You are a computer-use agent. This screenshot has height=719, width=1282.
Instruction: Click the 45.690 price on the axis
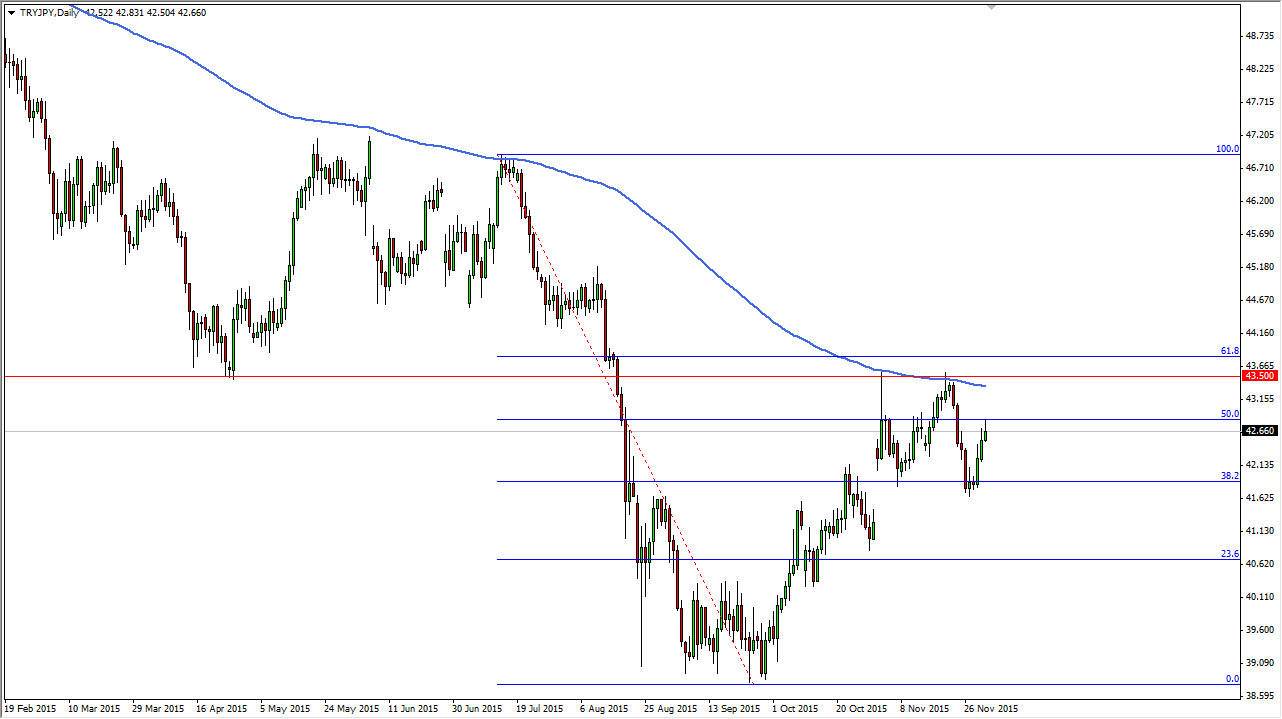[1259, 234]
